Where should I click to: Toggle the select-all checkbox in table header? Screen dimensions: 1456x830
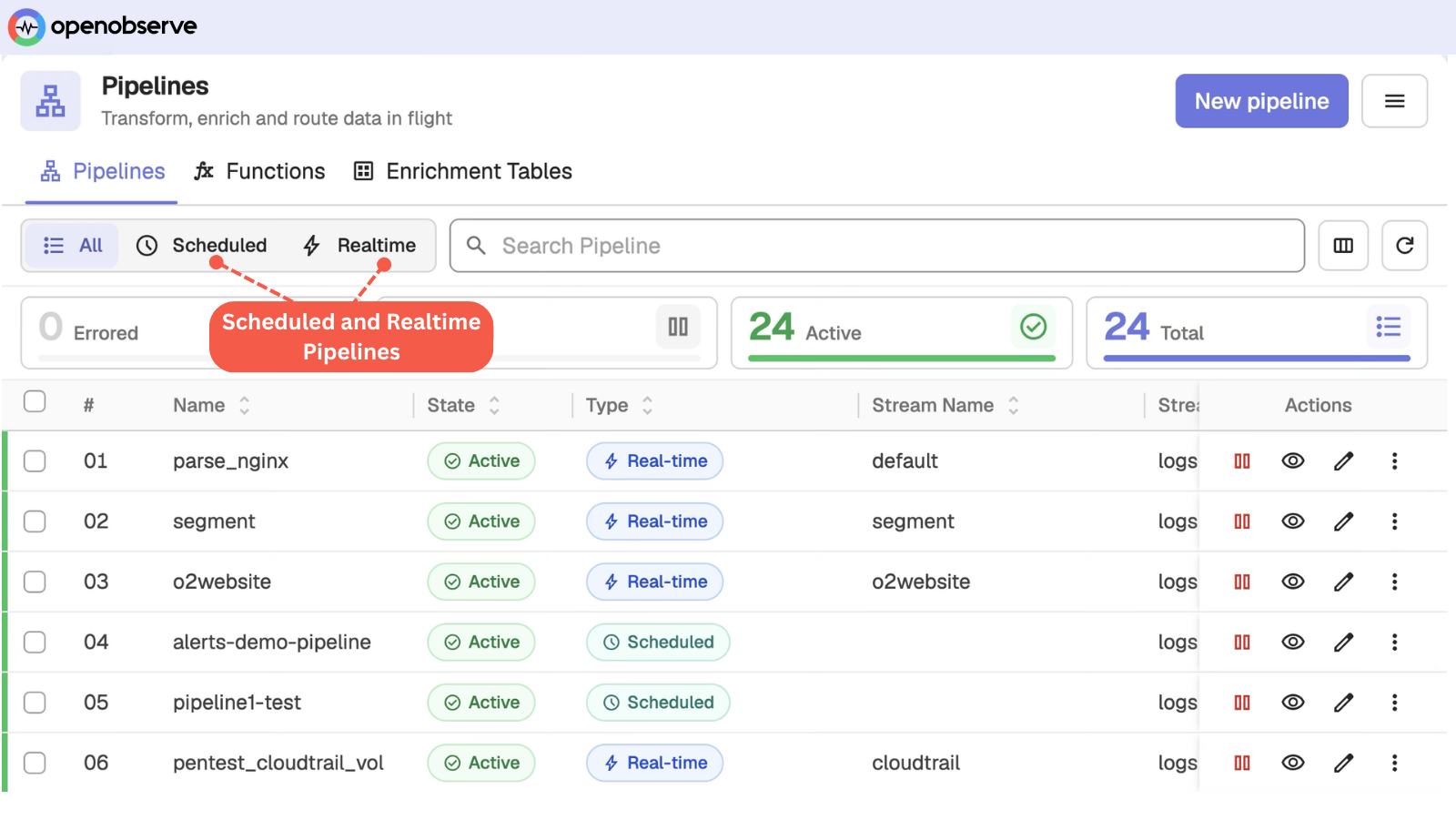click(x=35, y=401)
